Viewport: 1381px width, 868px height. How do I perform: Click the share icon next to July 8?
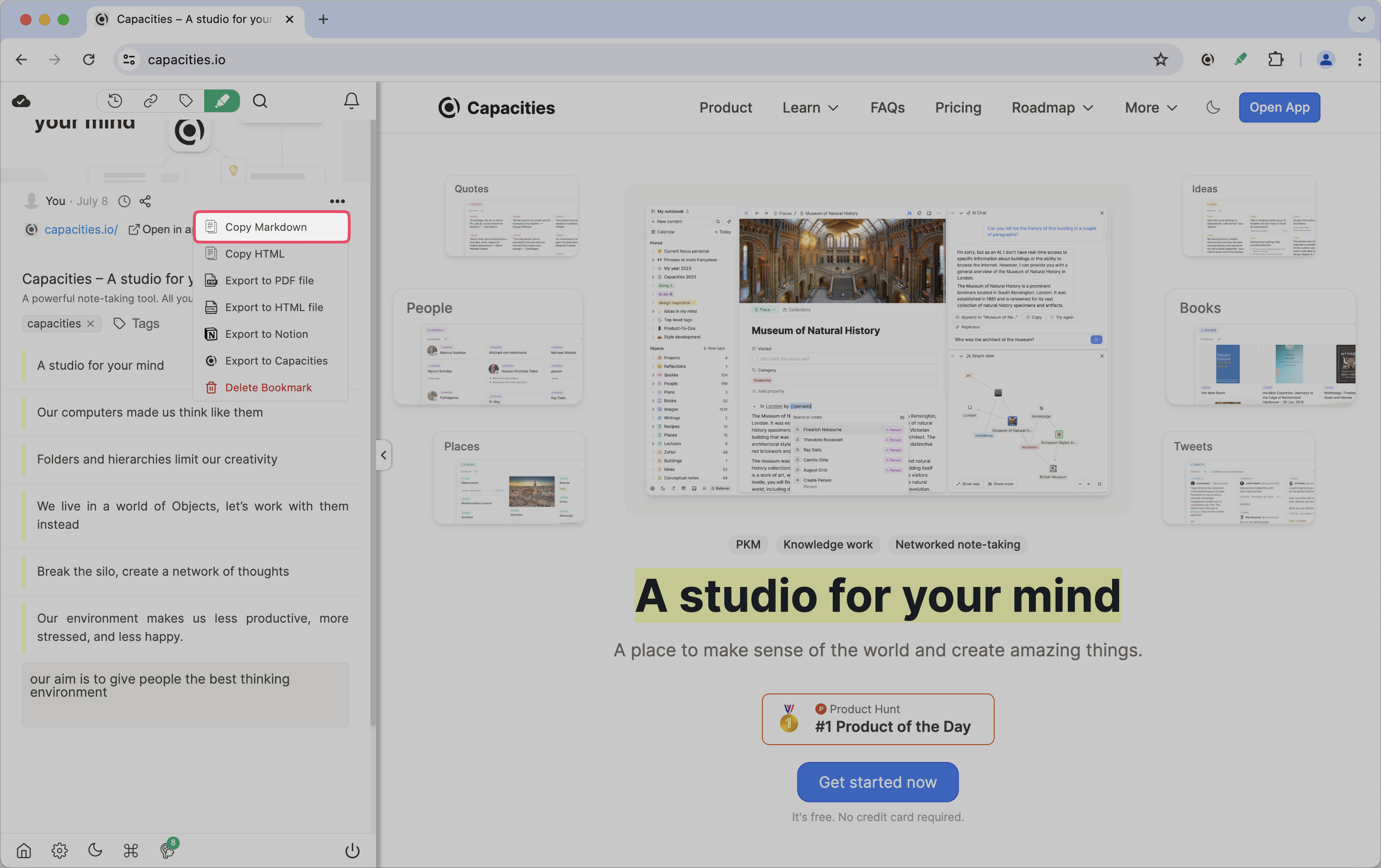click(145, 201)
